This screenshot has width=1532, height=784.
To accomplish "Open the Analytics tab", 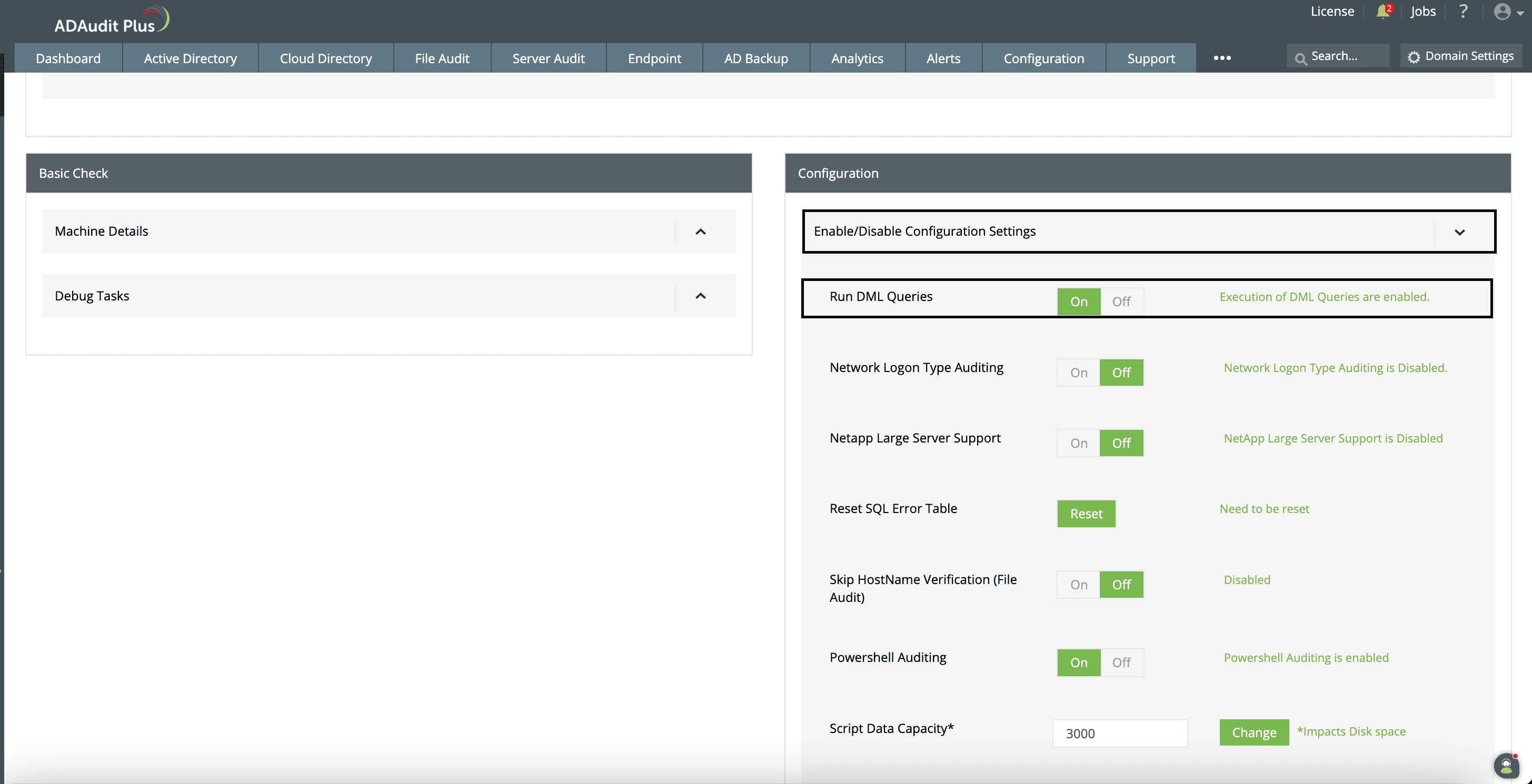I will point(857,58).
